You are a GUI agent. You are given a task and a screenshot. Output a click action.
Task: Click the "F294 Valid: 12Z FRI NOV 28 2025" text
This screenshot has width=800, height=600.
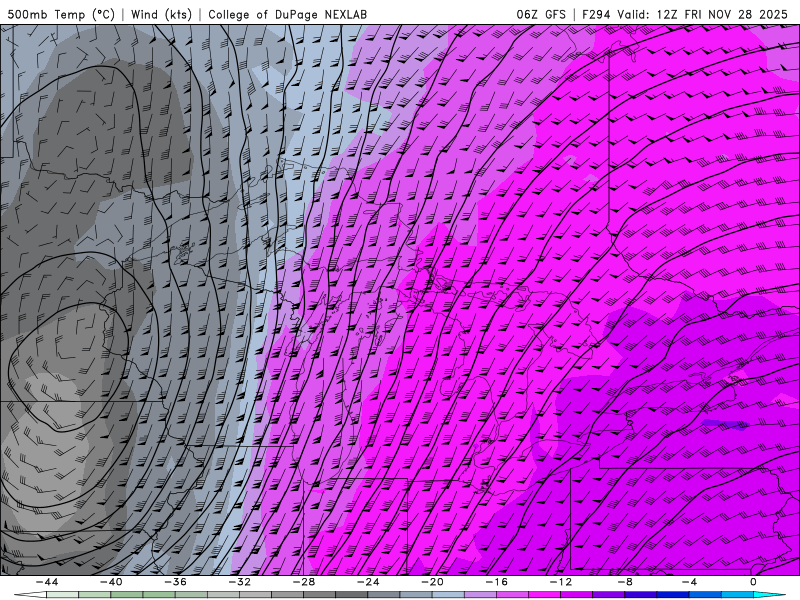click(x=685, y=14)
